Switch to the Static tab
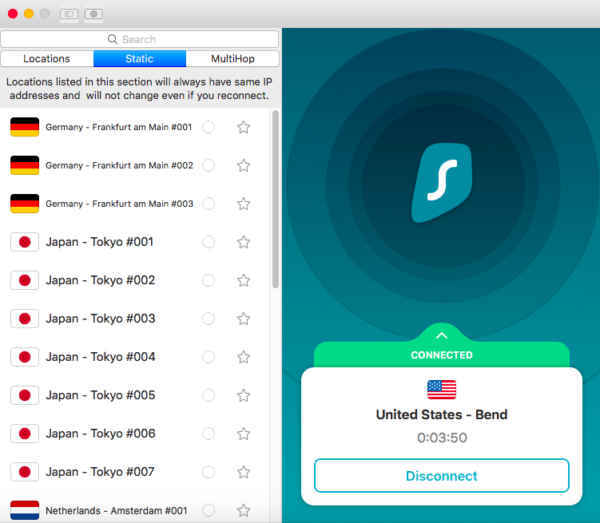Viewport: 600px width, 523px height. (x=140, y=59)
